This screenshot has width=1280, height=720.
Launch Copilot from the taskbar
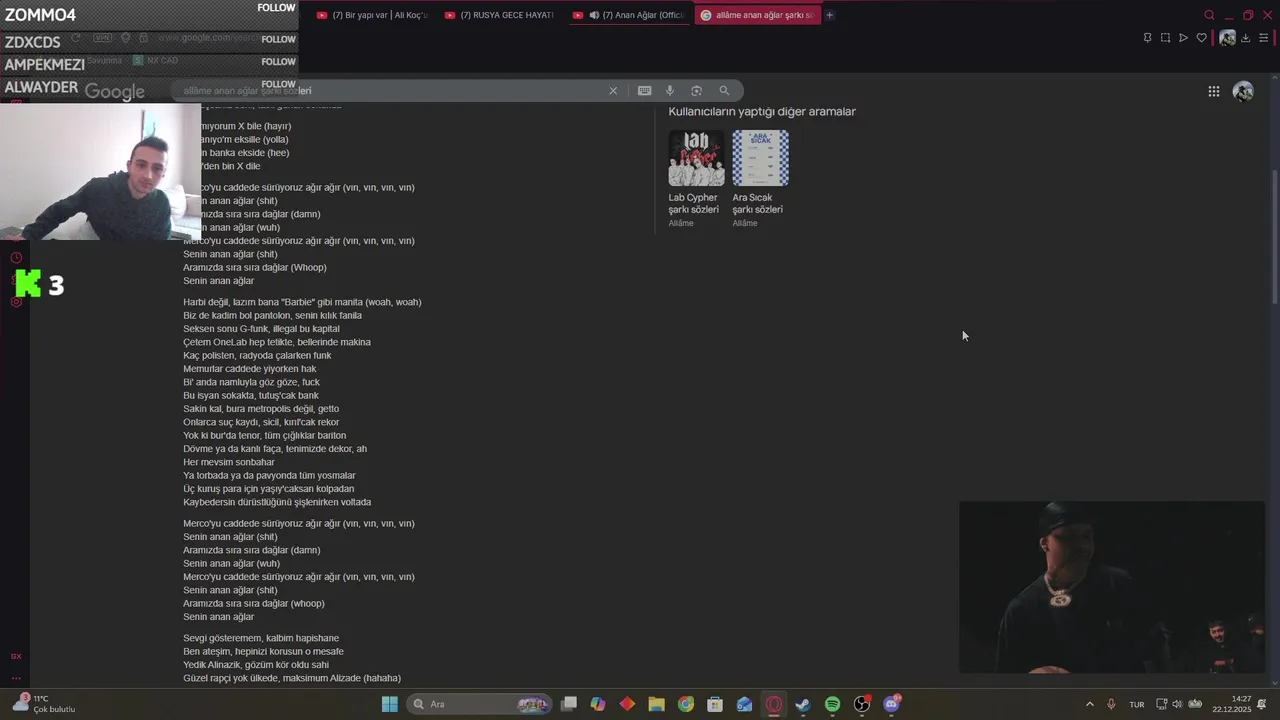pos(598,704)
